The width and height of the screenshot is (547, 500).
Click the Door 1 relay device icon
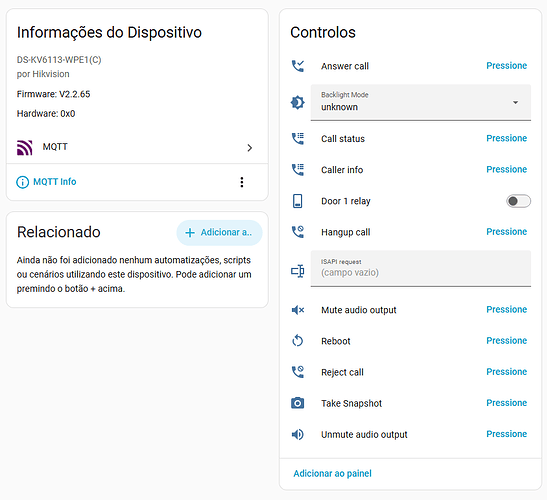(x=298, y=201)
